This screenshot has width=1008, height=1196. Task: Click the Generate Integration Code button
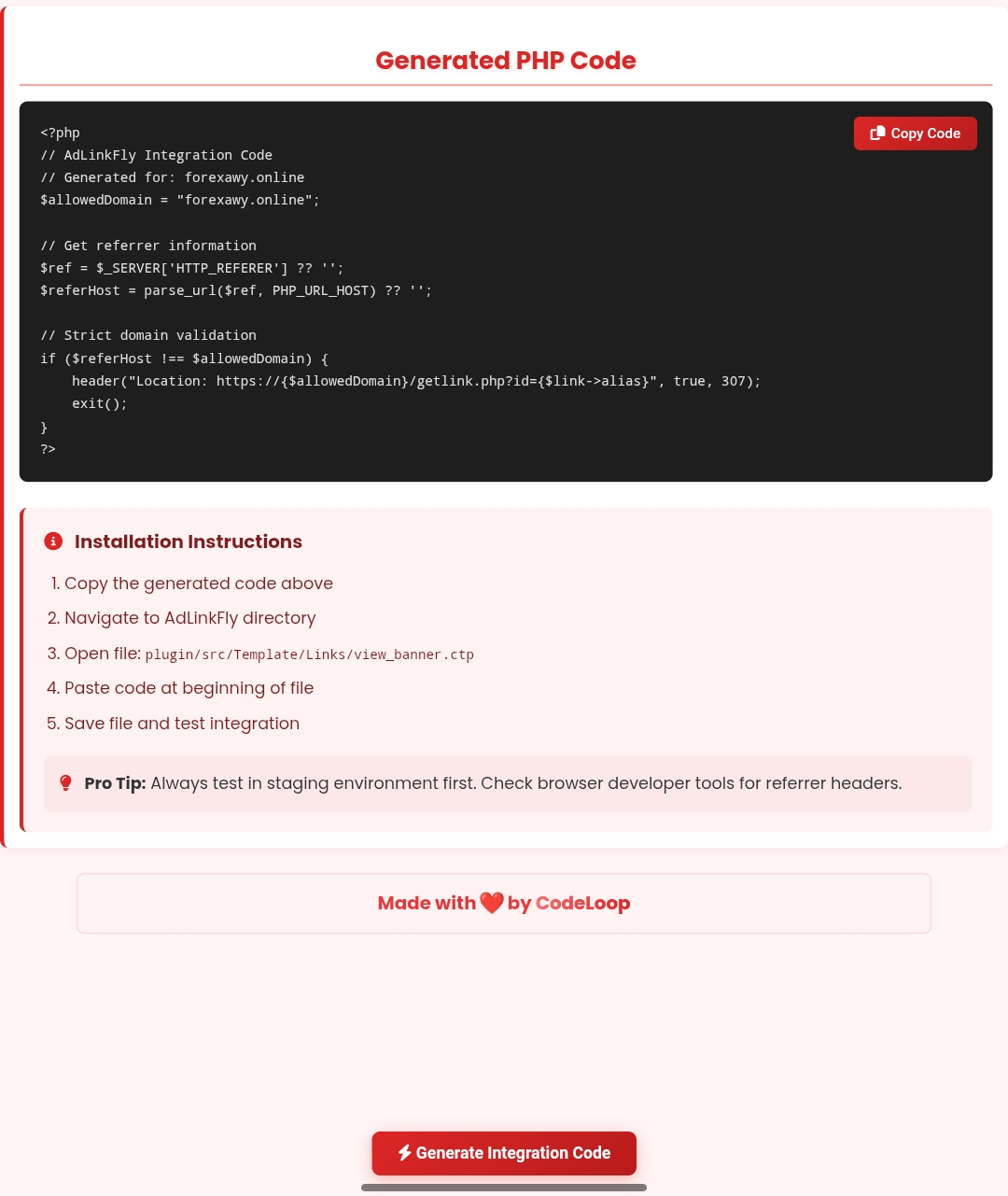tap(504, 1153)
